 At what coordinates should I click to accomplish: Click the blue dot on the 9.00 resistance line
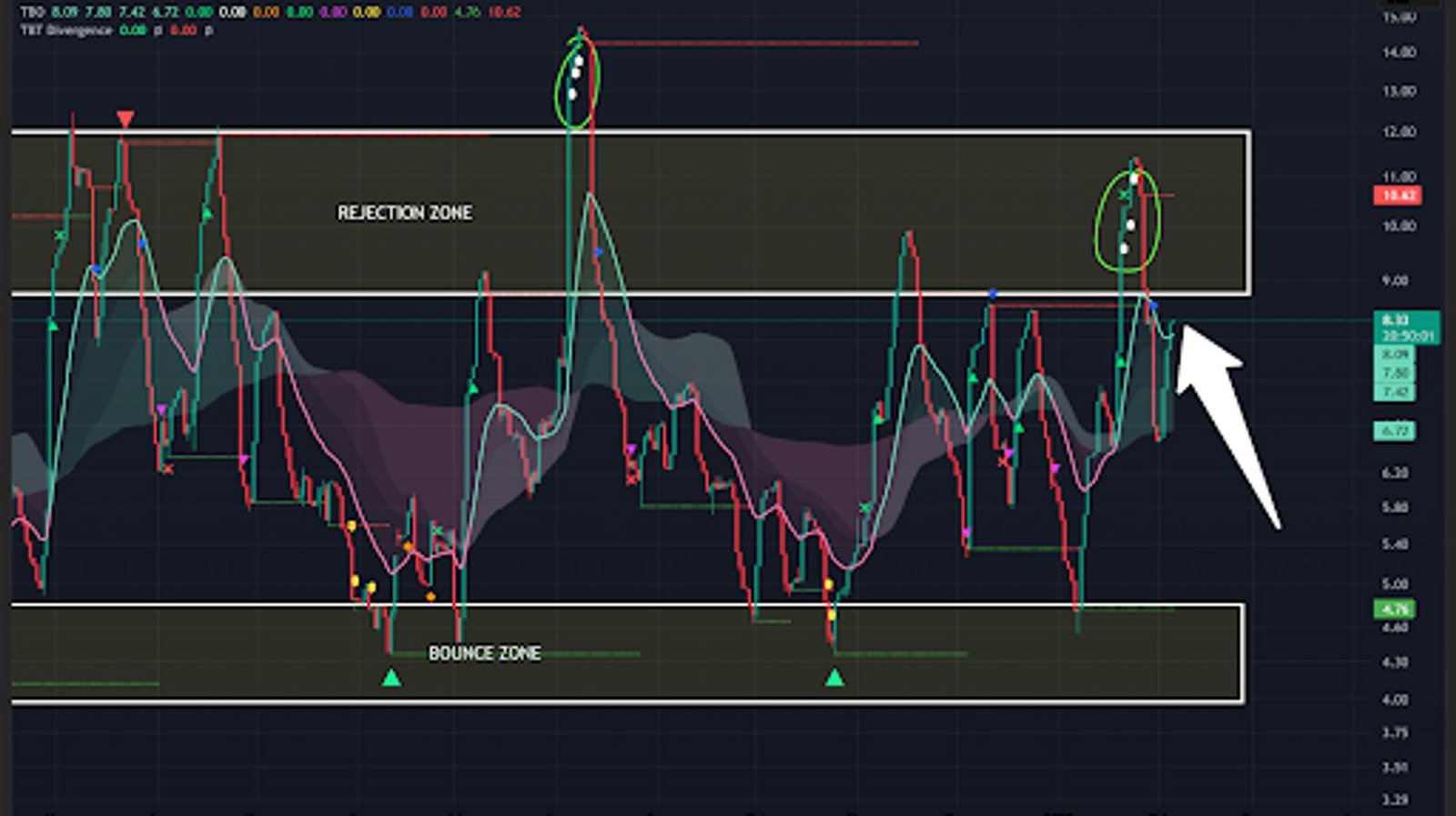click(x=993, y=295)
